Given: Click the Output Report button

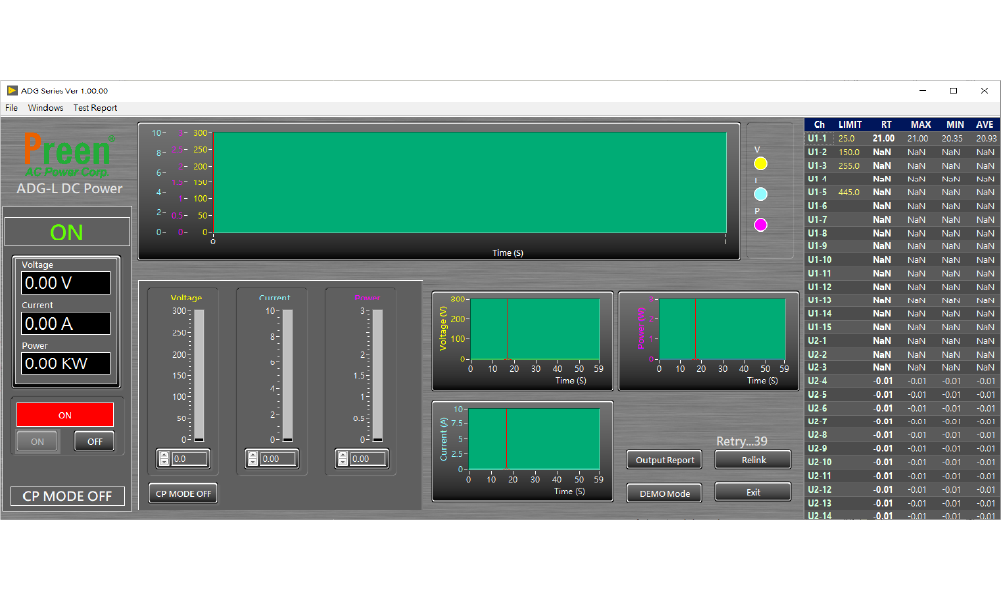Looking at the screenshot, I should [664, 460].
